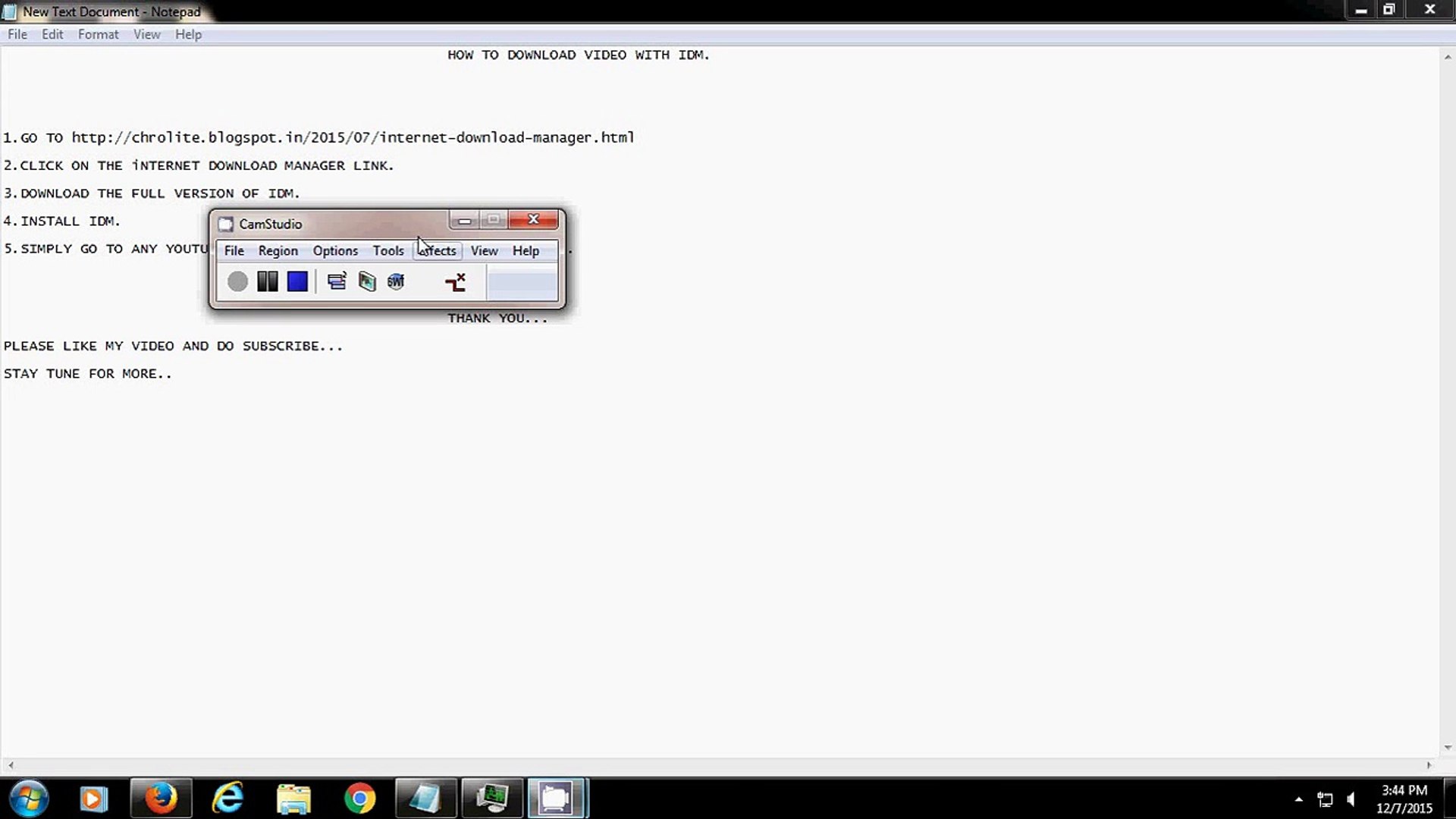Viewport: 1456px width, 819px height.
Task: Click the red autopan toggle icon
Action: point(456,282)
